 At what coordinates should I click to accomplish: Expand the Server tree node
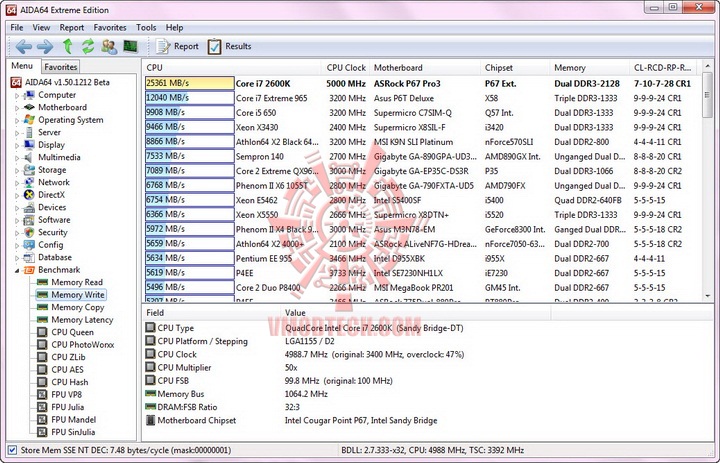17,133
